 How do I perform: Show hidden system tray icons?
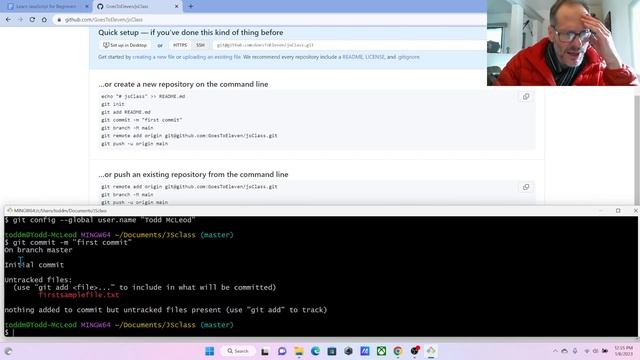tap(555, 351)
